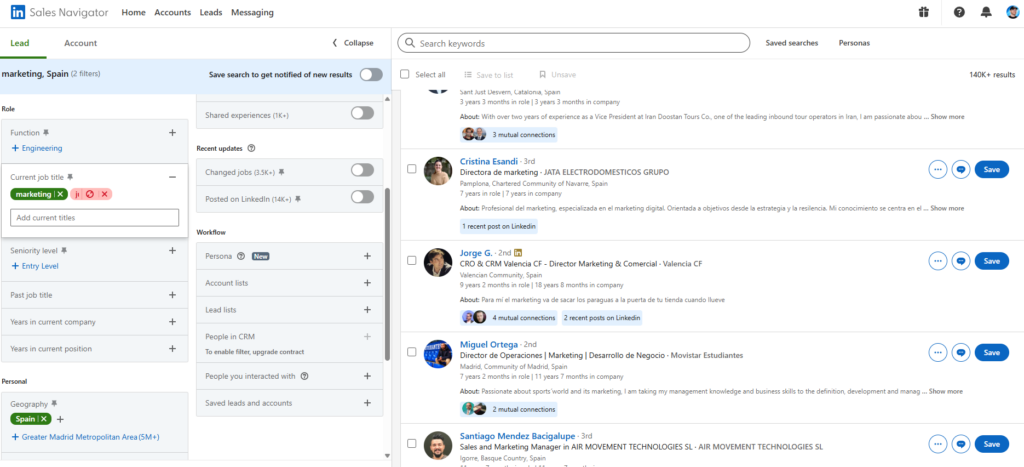Click Jorge G.'s LinkedIn premium badge
This screenshot has height=467, width=1024.
point(518,252)
